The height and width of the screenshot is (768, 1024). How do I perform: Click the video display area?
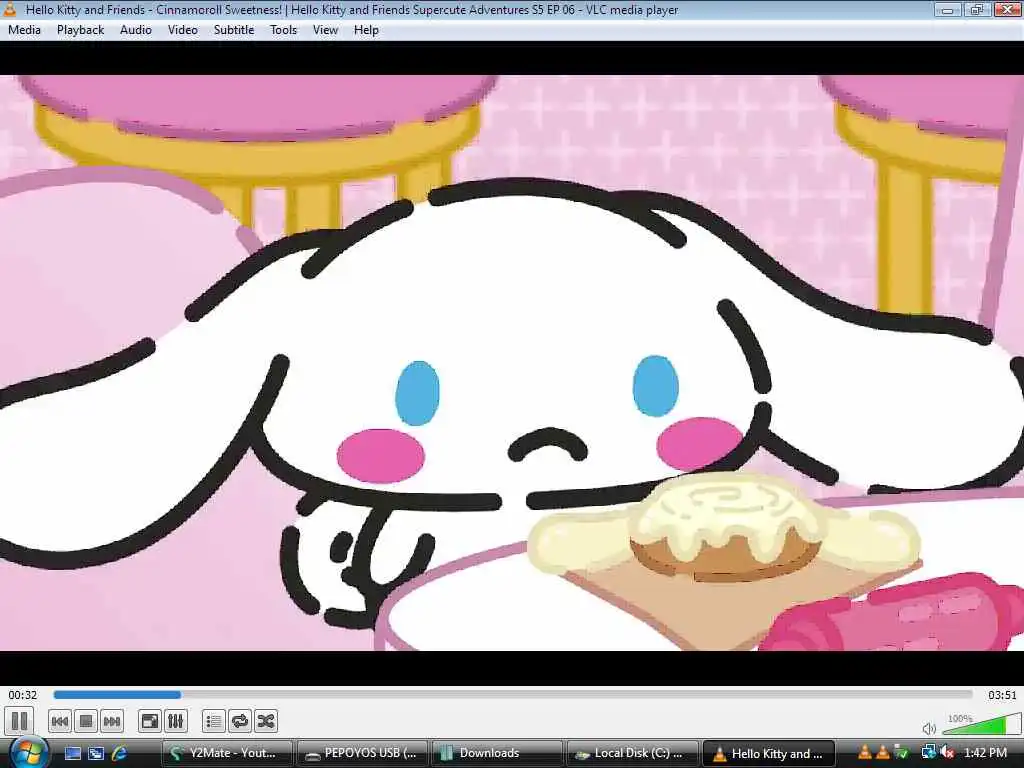click(x=512, y=363)
